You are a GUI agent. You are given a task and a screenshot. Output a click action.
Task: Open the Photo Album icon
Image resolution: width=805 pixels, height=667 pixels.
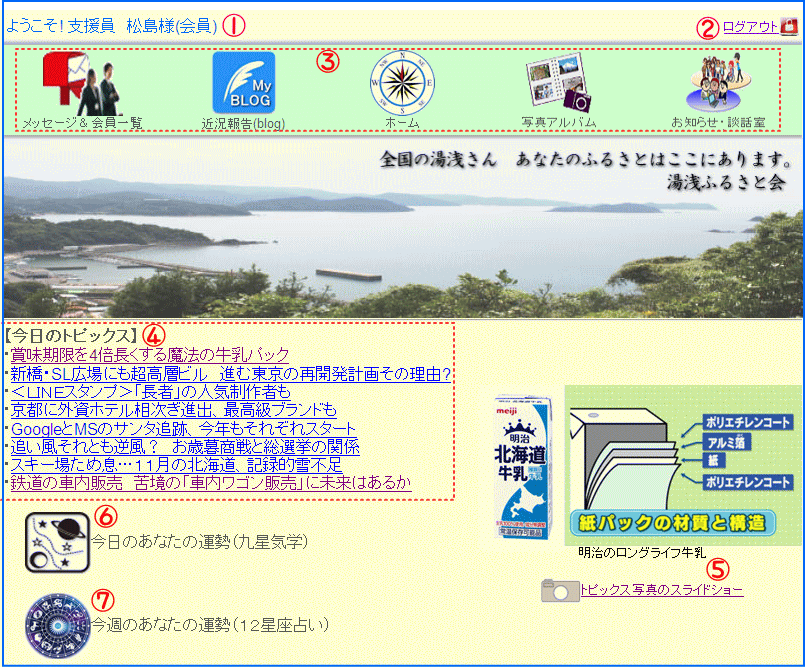(558, 82)
